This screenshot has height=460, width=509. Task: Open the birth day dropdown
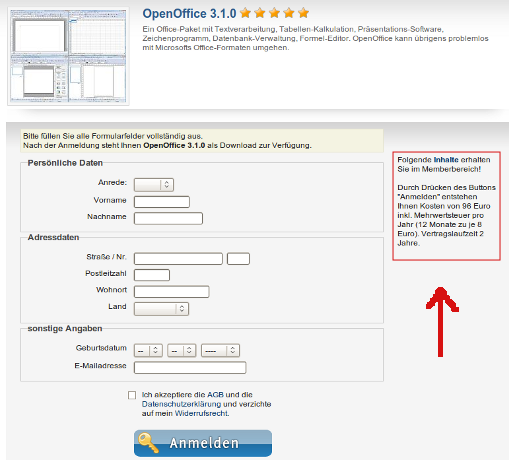pyautogui.click(x=148, y=351)
